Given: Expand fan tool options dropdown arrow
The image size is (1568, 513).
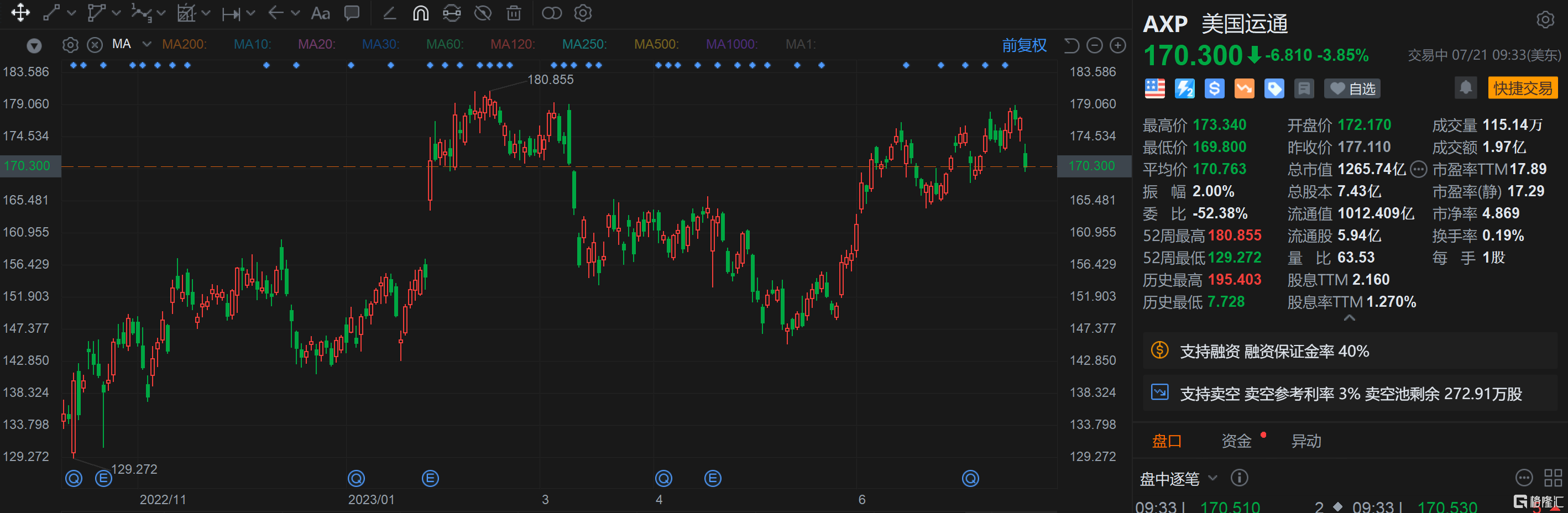Looking at the screenshot, I should pos(206,13).
